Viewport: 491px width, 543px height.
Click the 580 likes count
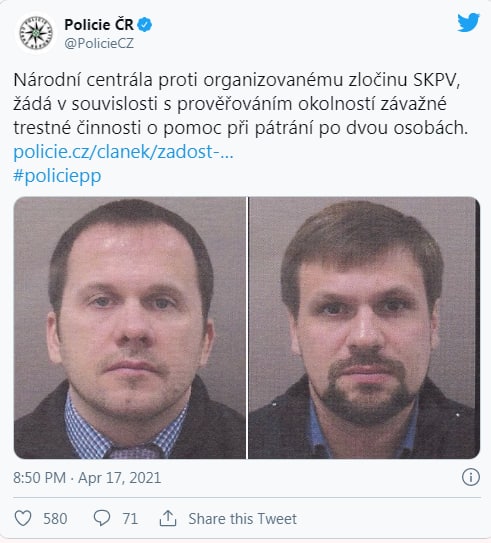coord(55,519)
